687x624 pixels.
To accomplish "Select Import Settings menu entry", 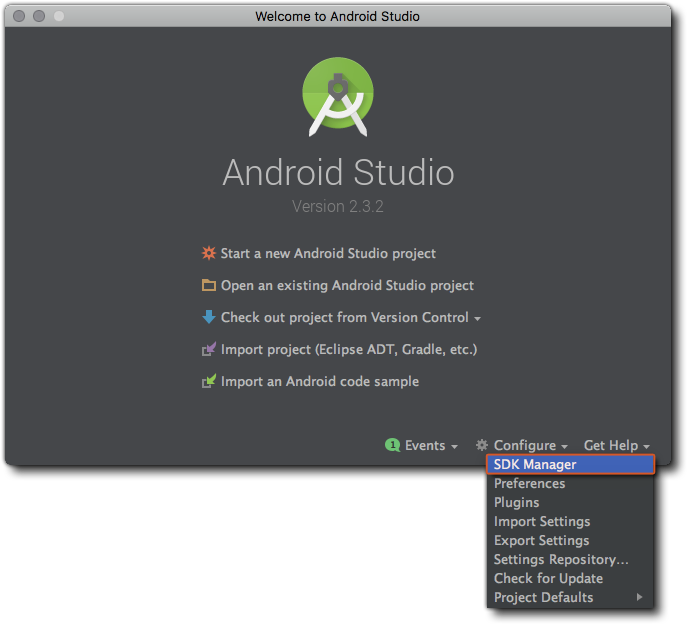I will (541, 521).
